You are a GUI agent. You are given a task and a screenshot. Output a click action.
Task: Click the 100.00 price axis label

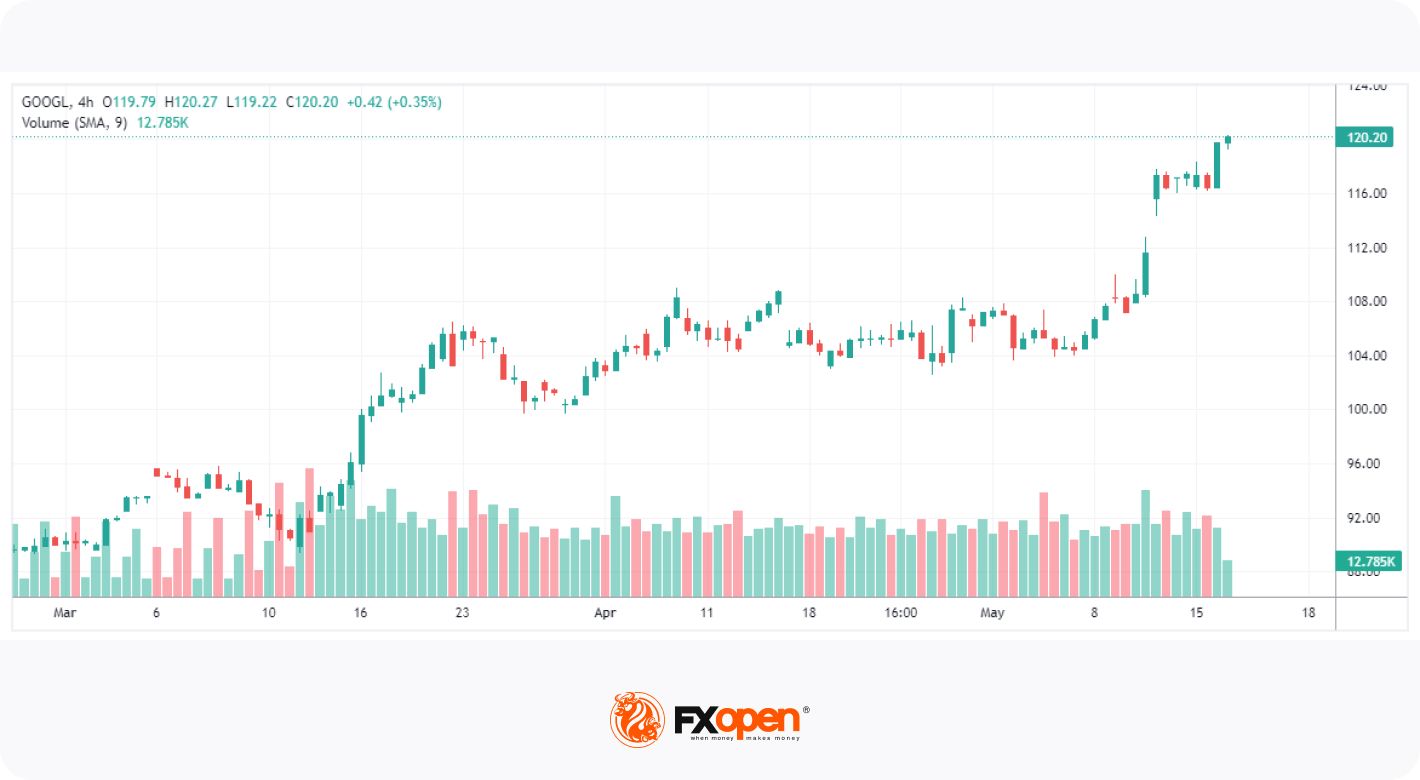coord(1366,409)
